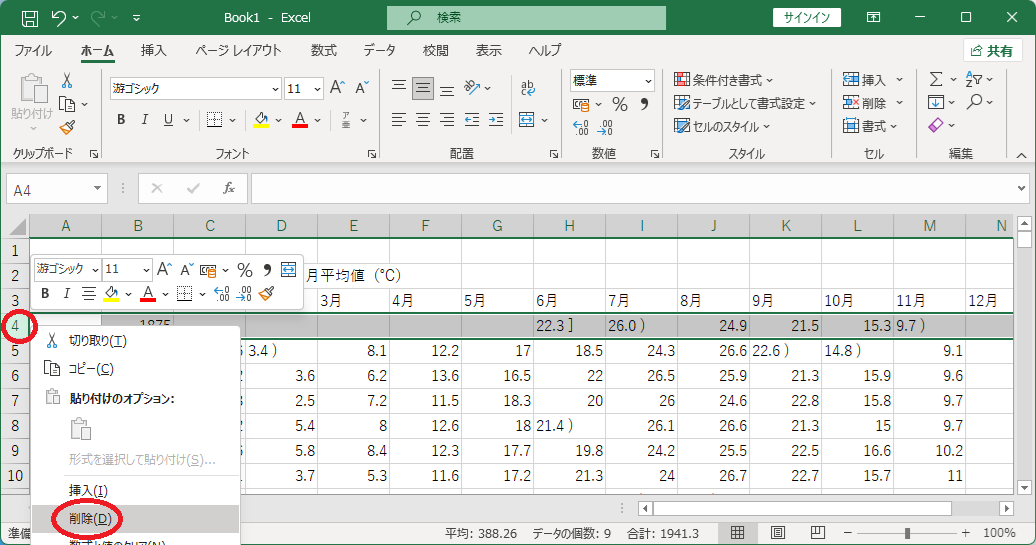Viewport: 1036px width, 545px height.
Task: Click the name box showing A4
Action: coord(56,190)
